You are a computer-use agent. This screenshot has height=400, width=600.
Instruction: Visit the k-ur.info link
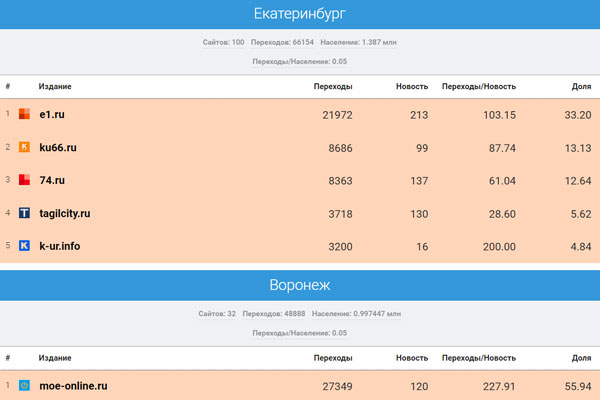[60, 246]
